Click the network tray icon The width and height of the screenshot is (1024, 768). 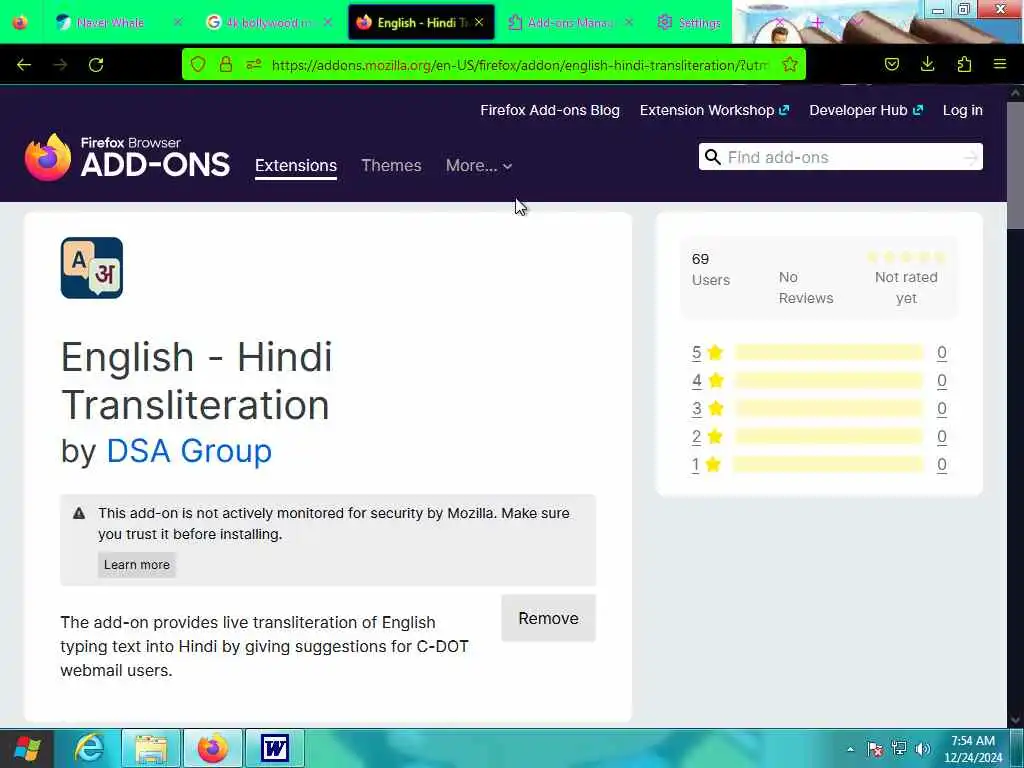click(899, 749)
